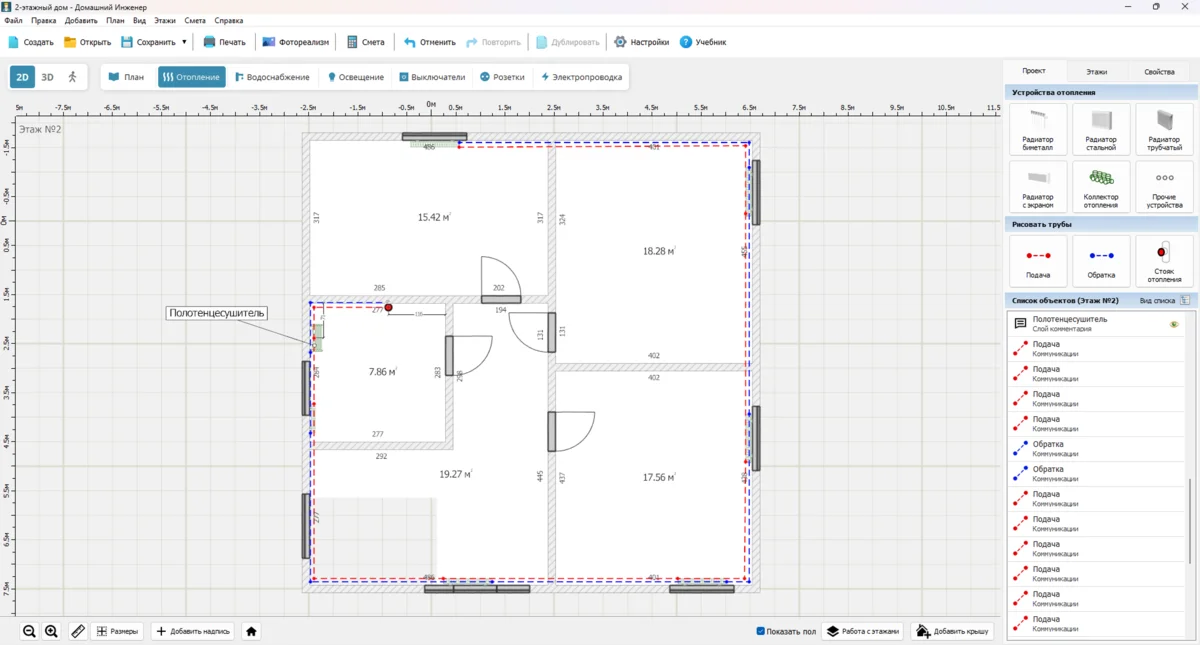1200x645 pixels.
Task: Choose the Радиатор биметалл device
Action: (1038, 130)
